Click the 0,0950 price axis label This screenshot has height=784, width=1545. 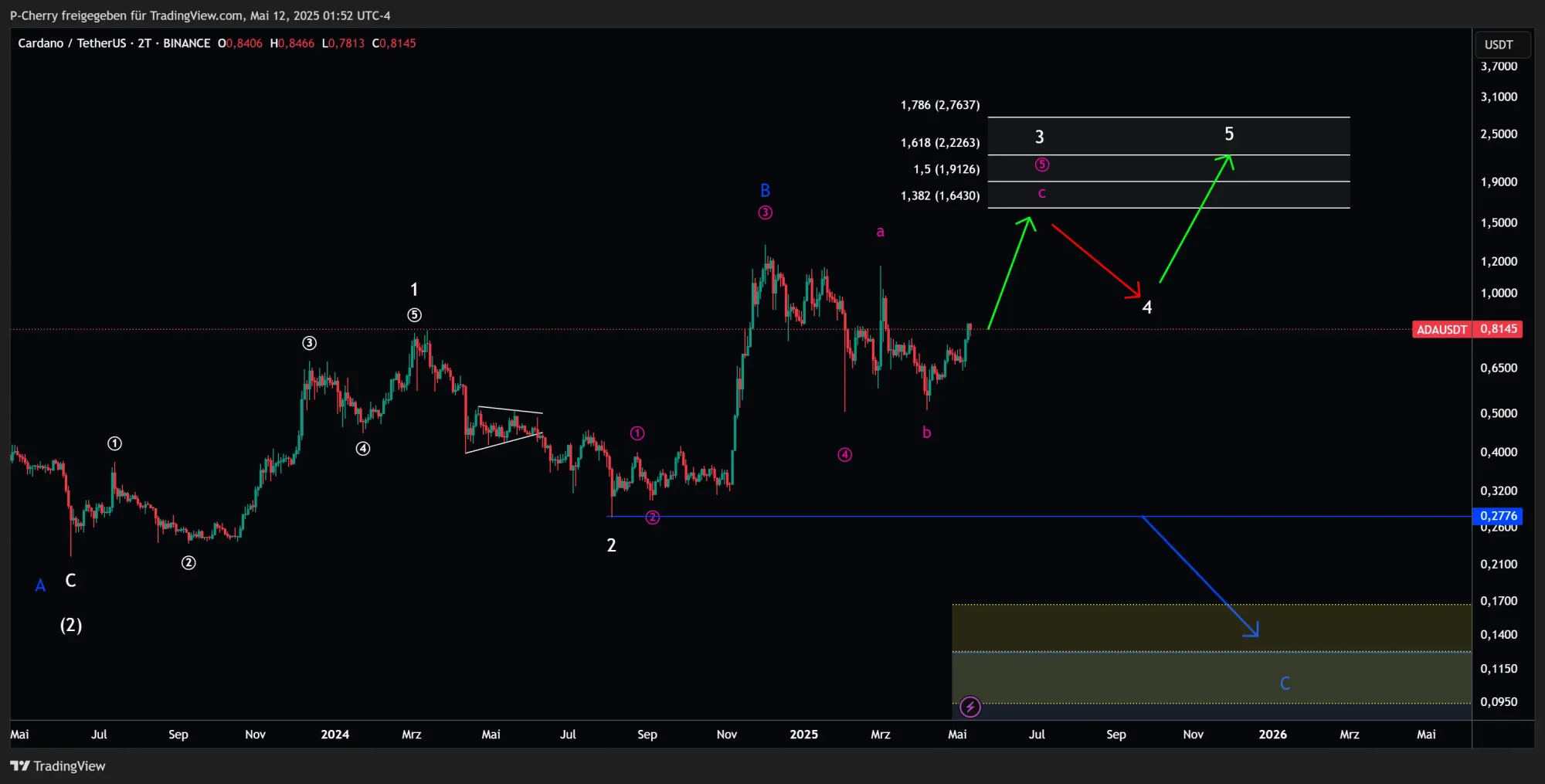point(1499,701)
